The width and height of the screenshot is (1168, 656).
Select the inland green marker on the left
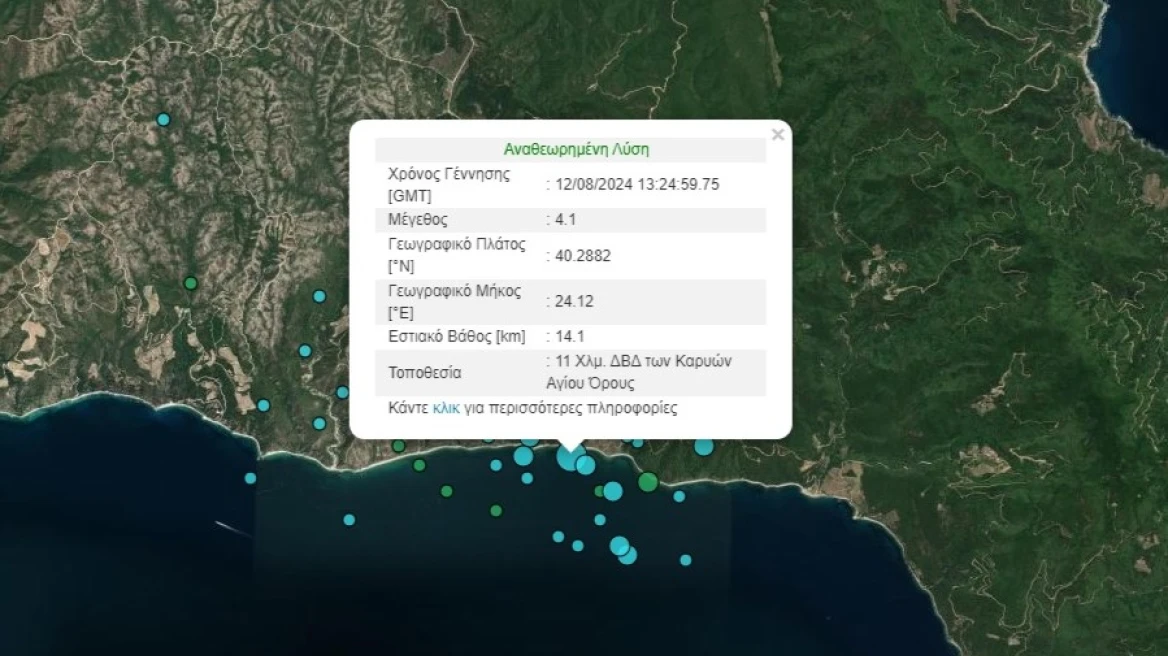tap(191, 283)
